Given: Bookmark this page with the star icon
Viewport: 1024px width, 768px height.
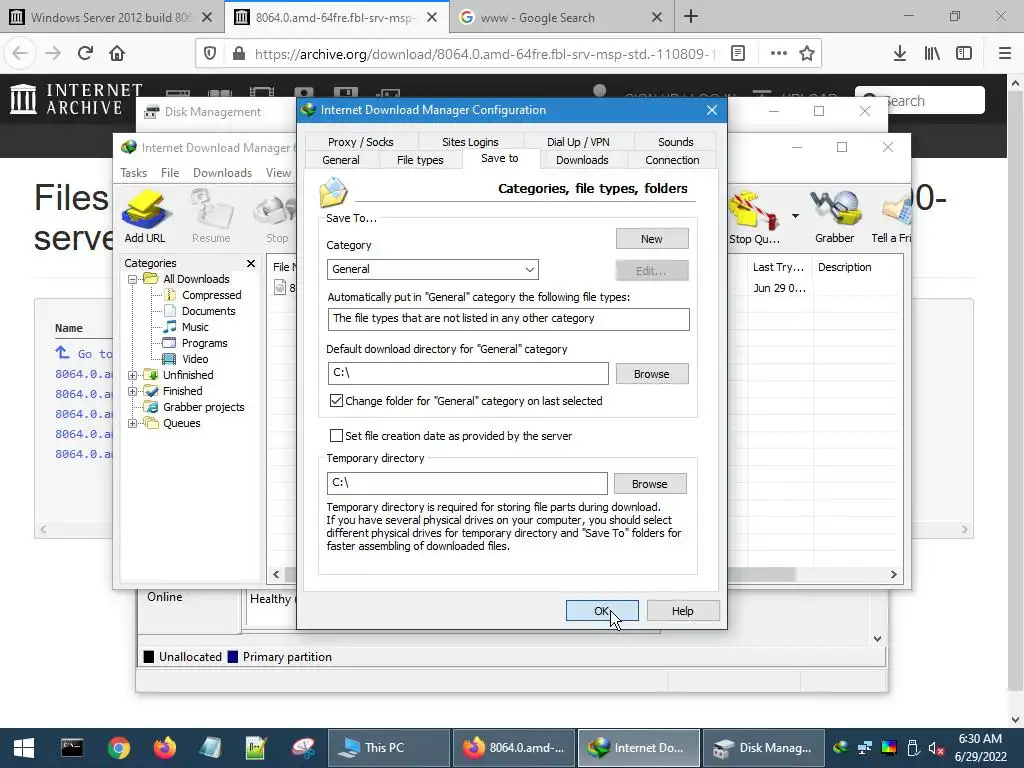Looking at the screenshot, I should [x=807, y=54].
